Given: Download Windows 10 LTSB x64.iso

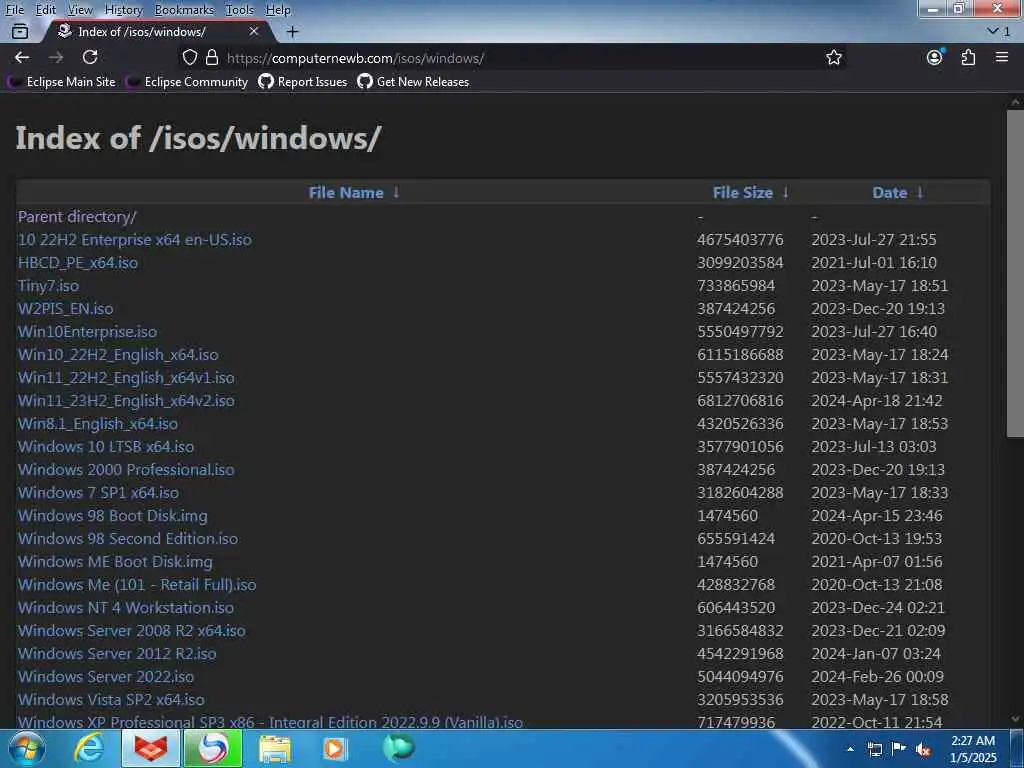Looking at the screenshot, I should [x=106, y=447].
